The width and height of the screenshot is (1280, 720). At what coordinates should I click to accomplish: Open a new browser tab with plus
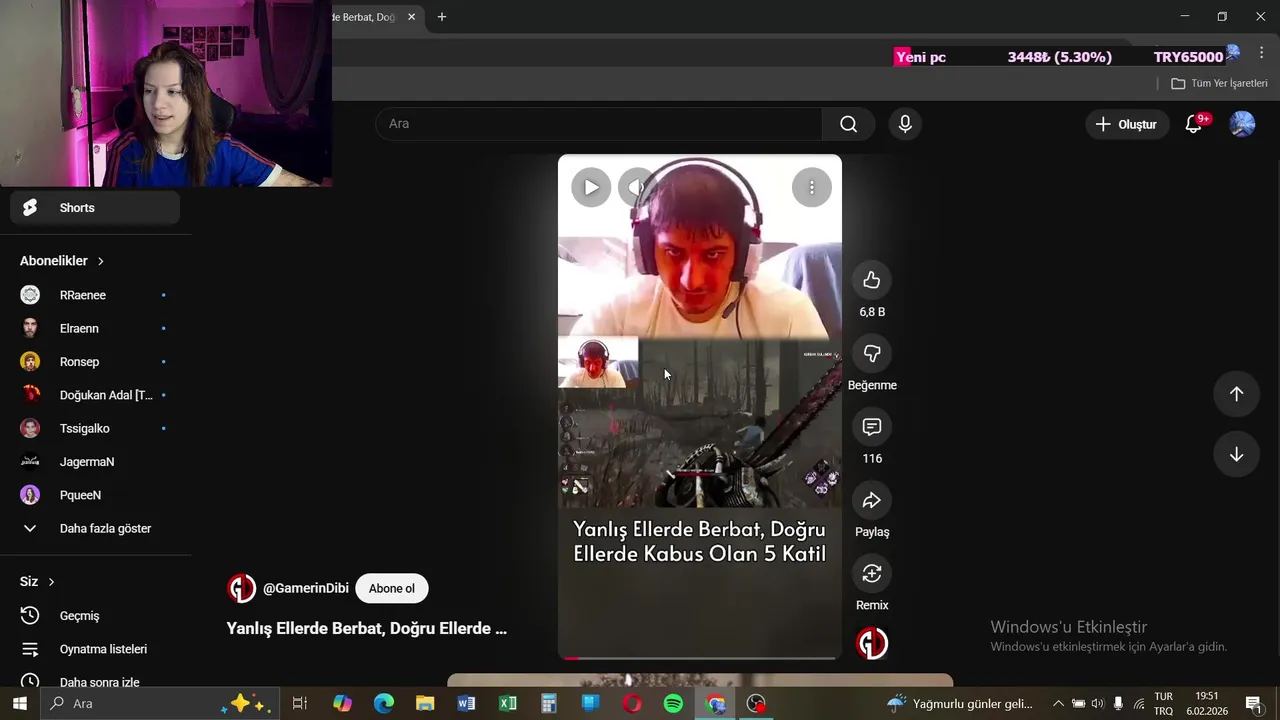(441, 17)
